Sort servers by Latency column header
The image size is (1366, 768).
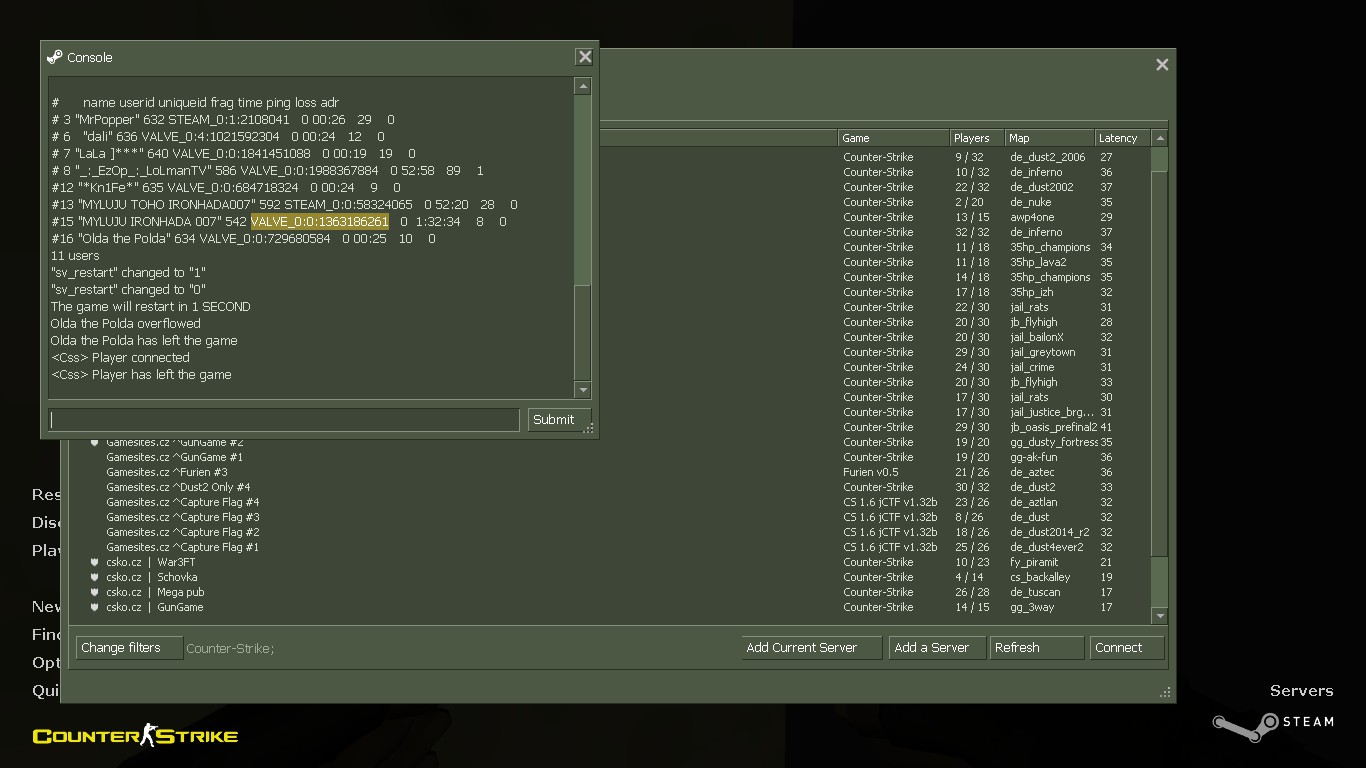(1122, 138)
